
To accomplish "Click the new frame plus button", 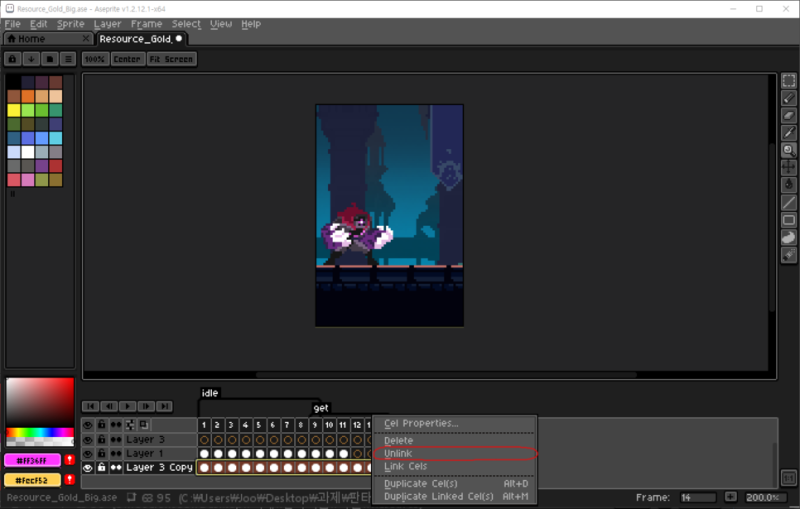I will pyautogui.click(x=730, y=497).
